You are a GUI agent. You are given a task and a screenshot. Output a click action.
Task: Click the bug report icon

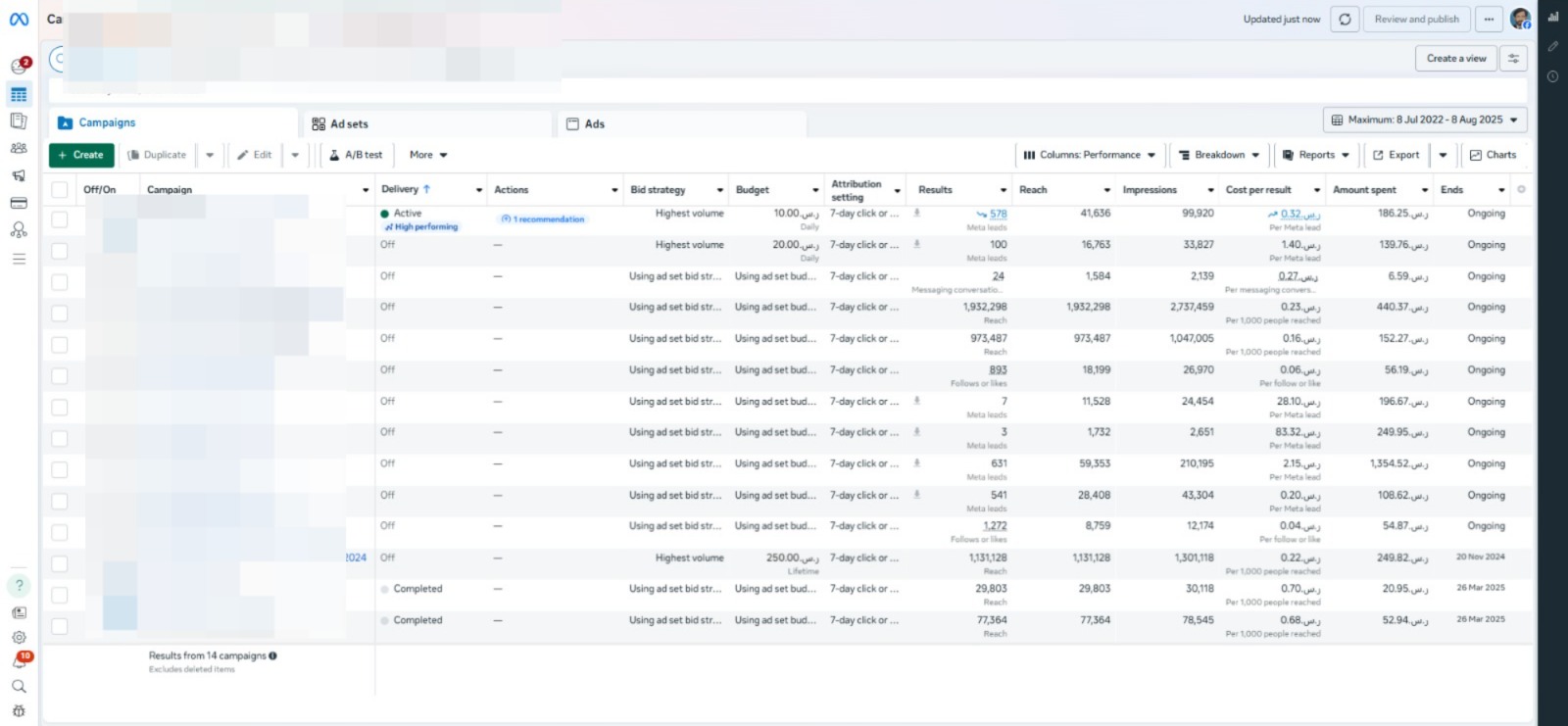[19, 710]
